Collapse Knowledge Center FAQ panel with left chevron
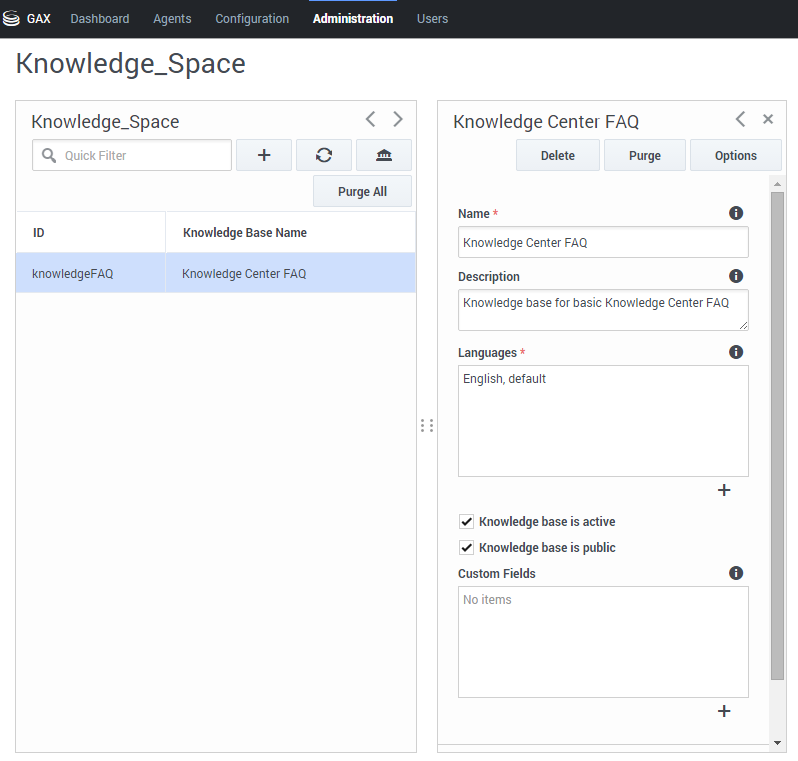Image resolution: width=798 pixels, height=761 pixels. pyautogui.click(x=740, y=119)
